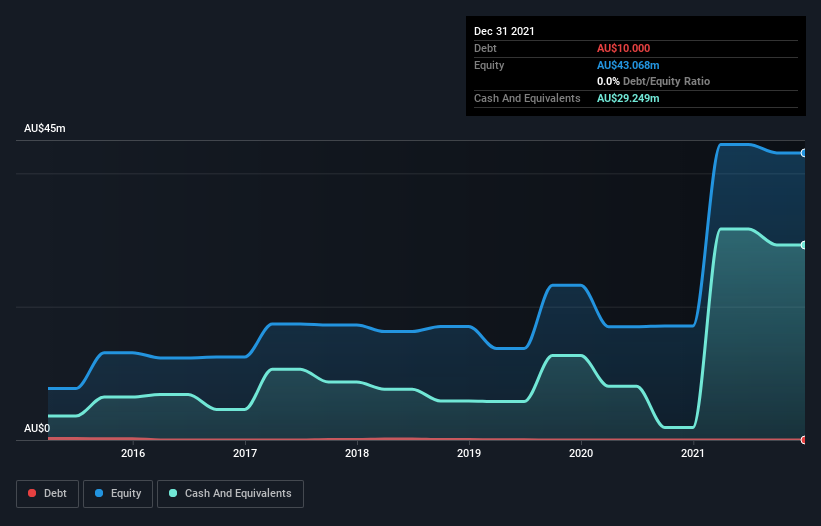Toggle the Debt legend button
The width and height of the screenshot is (821, 526).
pyautogui.click(x=48, y=494)
